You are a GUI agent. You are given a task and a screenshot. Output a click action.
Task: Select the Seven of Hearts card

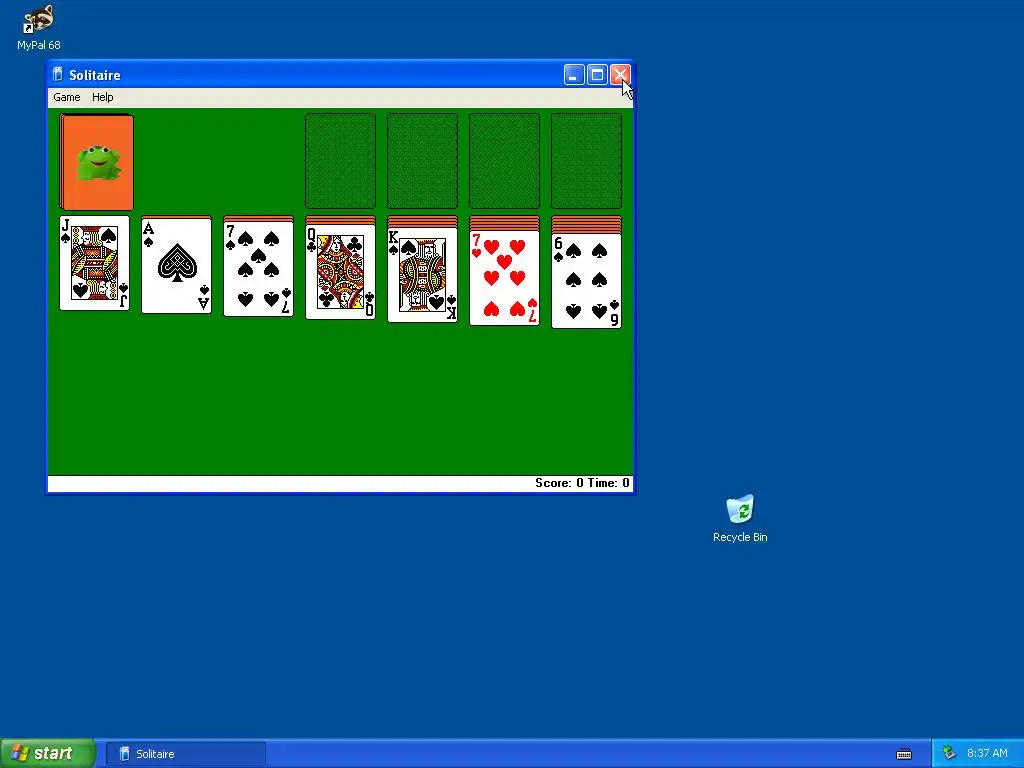click(x=504, y=278)
